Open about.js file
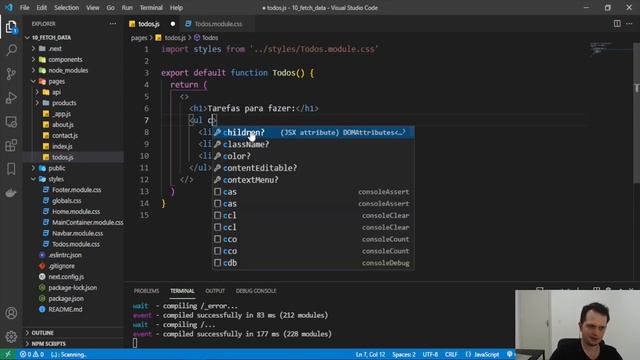The height and width of the screenshot is (360, 640). pyautogui.click(x=73, y=125)
